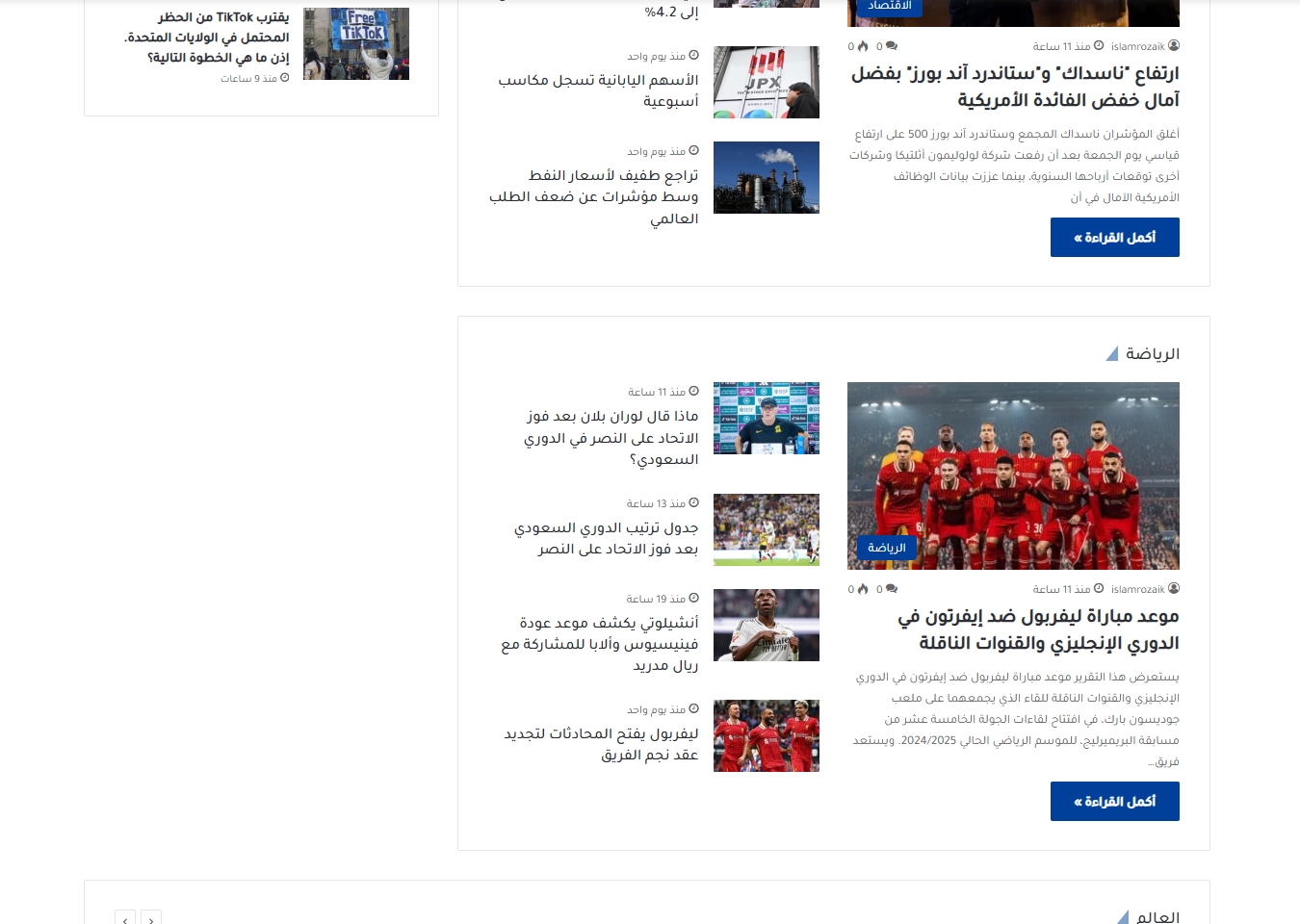Click the clock icon above the Liverpool contract talks headline
Viewport: 1300px width, 924px height.
pyautogui.click(x=693, y=708)
